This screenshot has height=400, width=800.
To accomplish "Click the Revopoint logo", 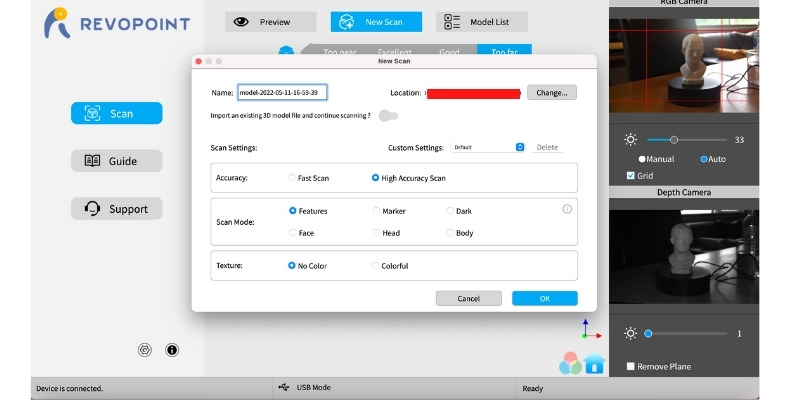I will pyautogui.click(x=117, y=23).
